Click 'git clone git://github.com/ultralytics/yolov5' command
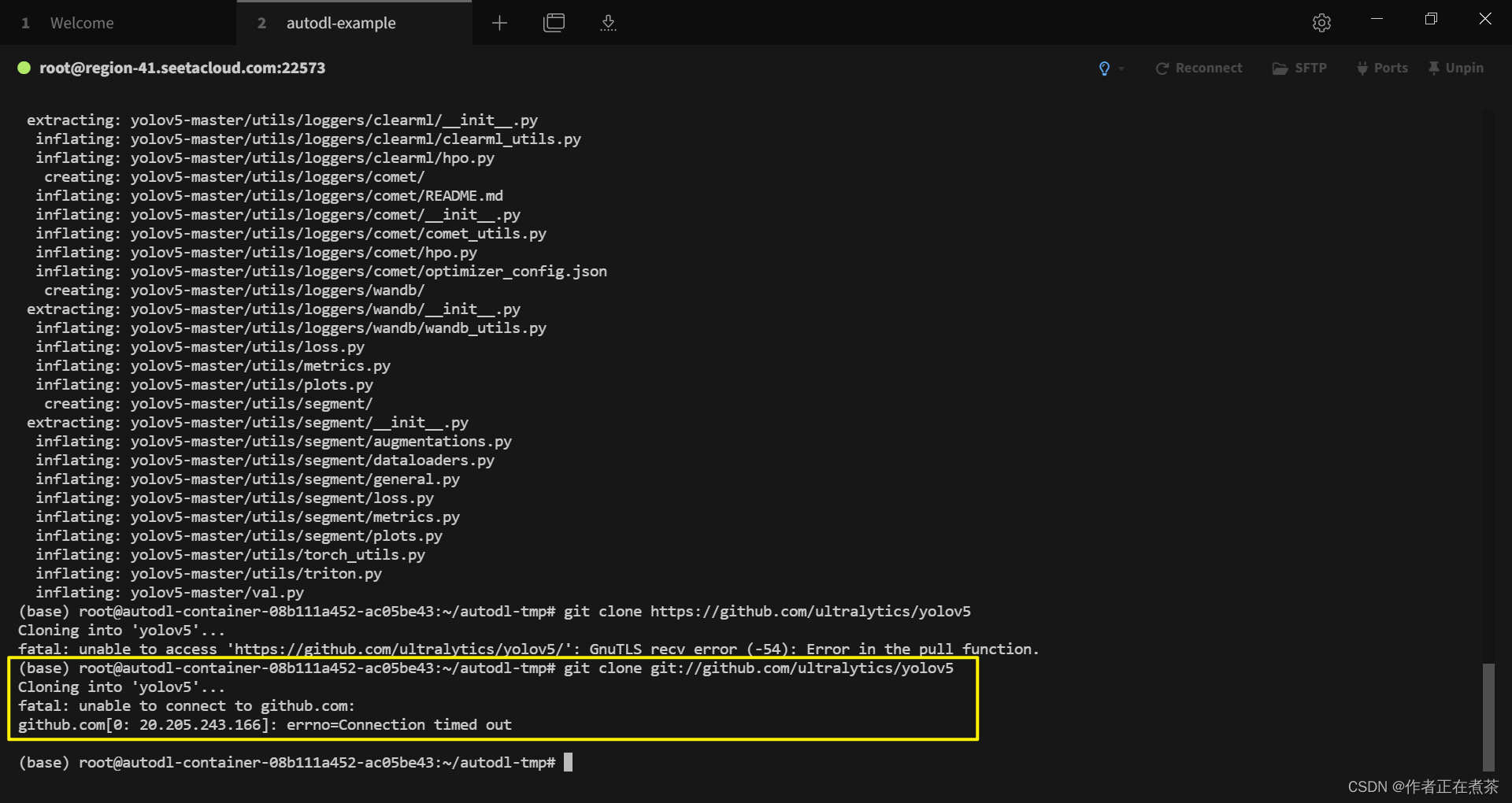Screen dimensions: 1512x803 point(758,668)
